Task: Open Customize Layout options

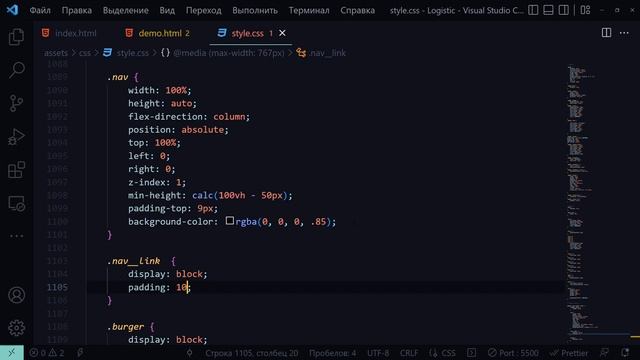Action: pyautogui.click(x=585, y=10)
